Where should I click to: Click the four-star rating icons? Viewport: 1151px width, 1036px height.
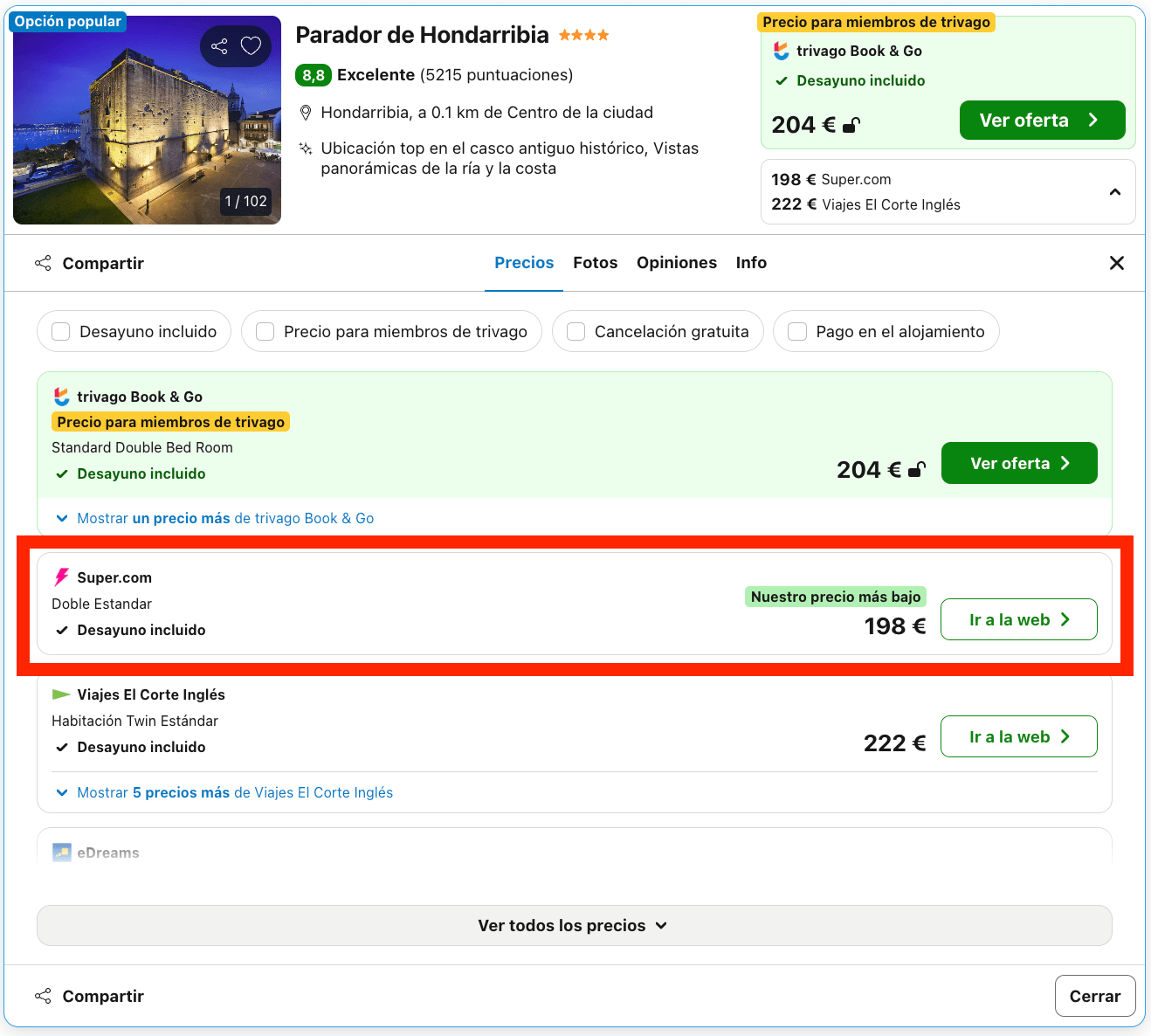click(583, 36)
